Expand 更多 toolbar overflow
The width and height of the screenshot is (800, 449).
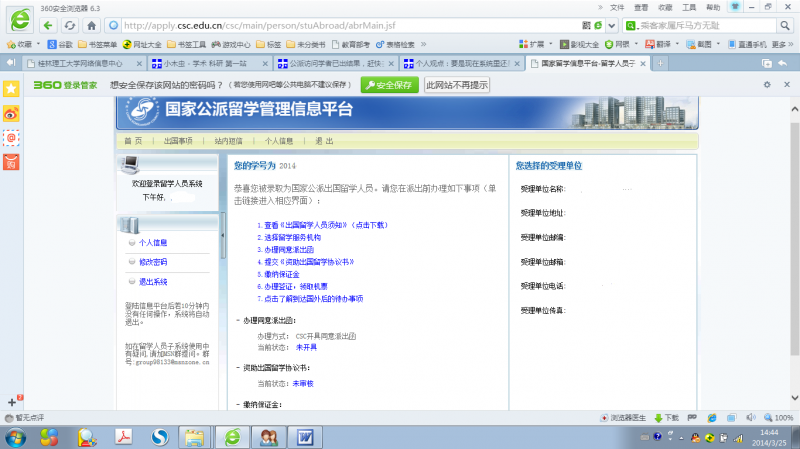tap(783, 44)
